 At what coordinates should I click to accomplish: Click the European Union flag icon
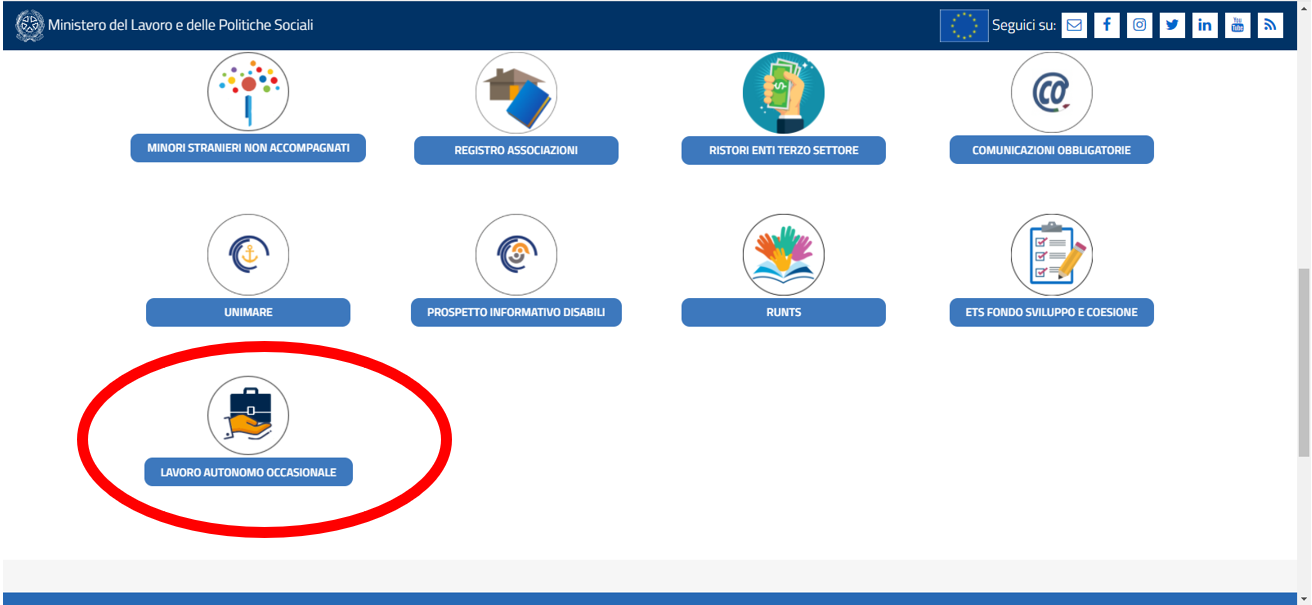pos(964,25)
